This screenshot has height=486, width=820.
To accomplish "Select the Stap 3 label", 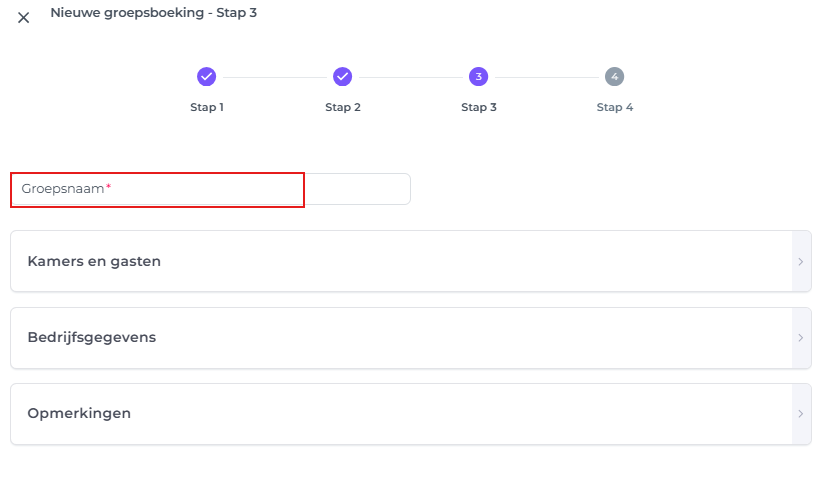I will tap(479, 107).
